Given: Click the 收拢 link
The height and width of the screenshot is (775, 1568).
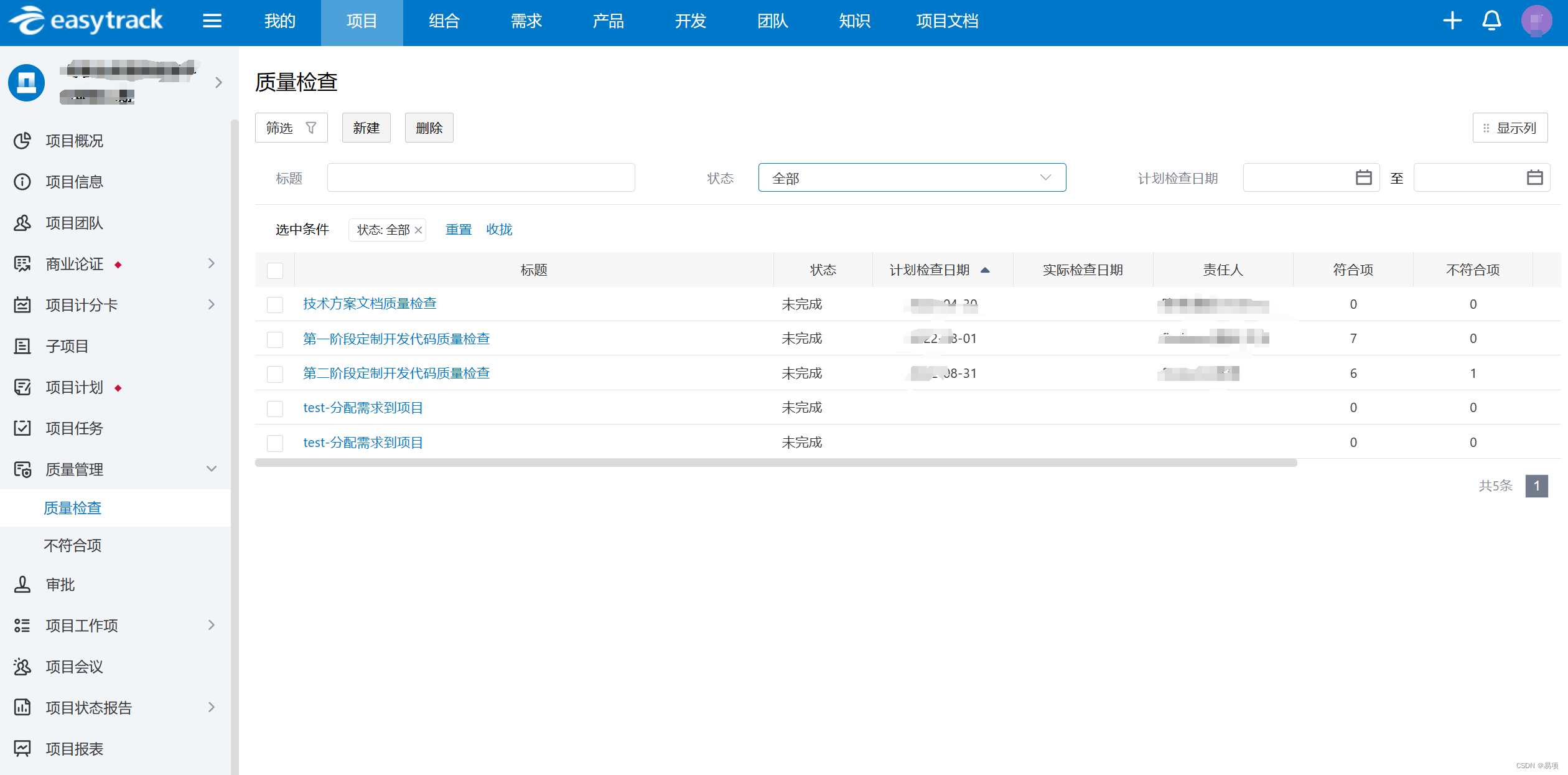Looking at the screenshot, I should 499,230.
